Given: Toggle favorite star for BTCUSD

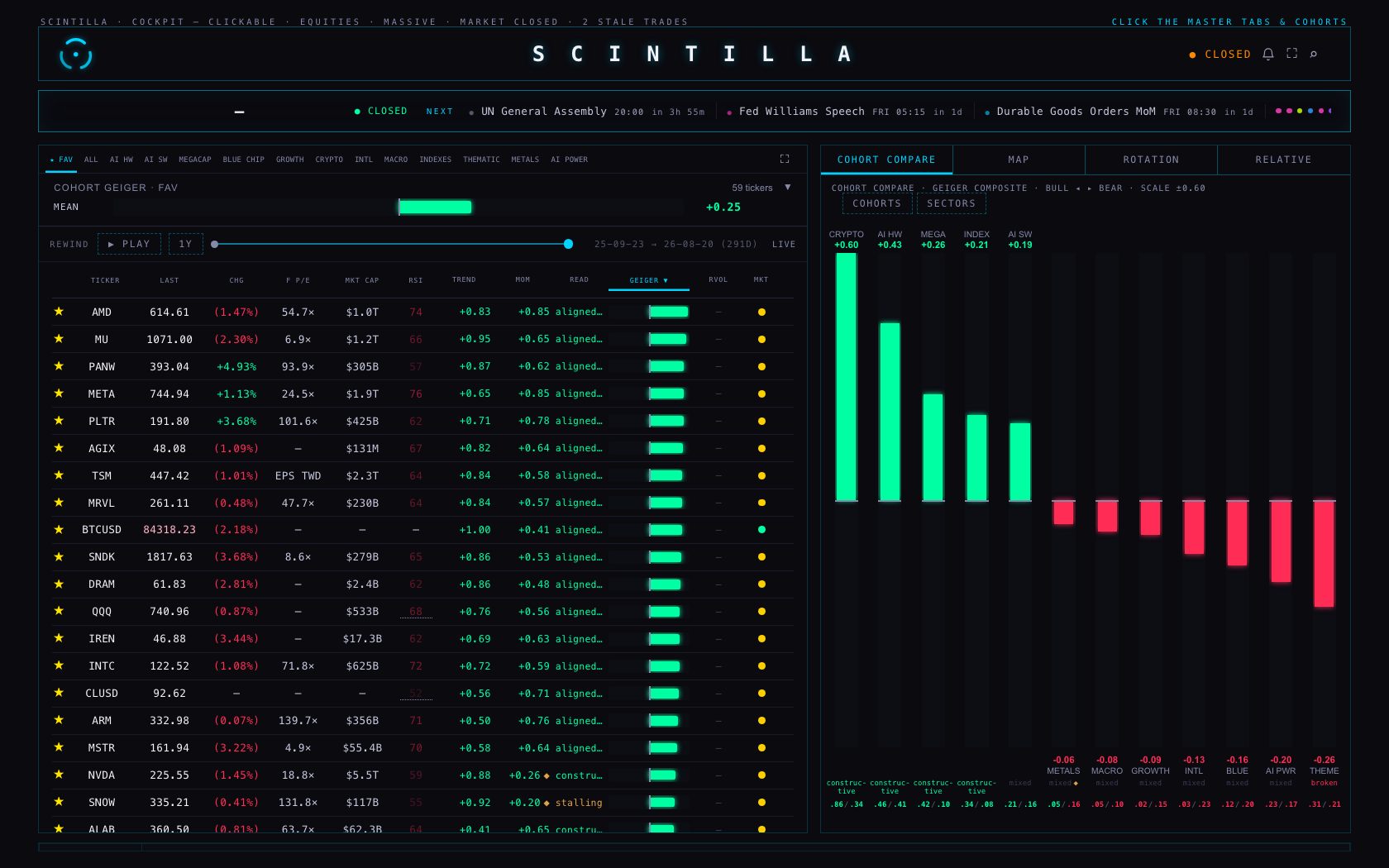Looking at the screenshot, I should (59, 529).
